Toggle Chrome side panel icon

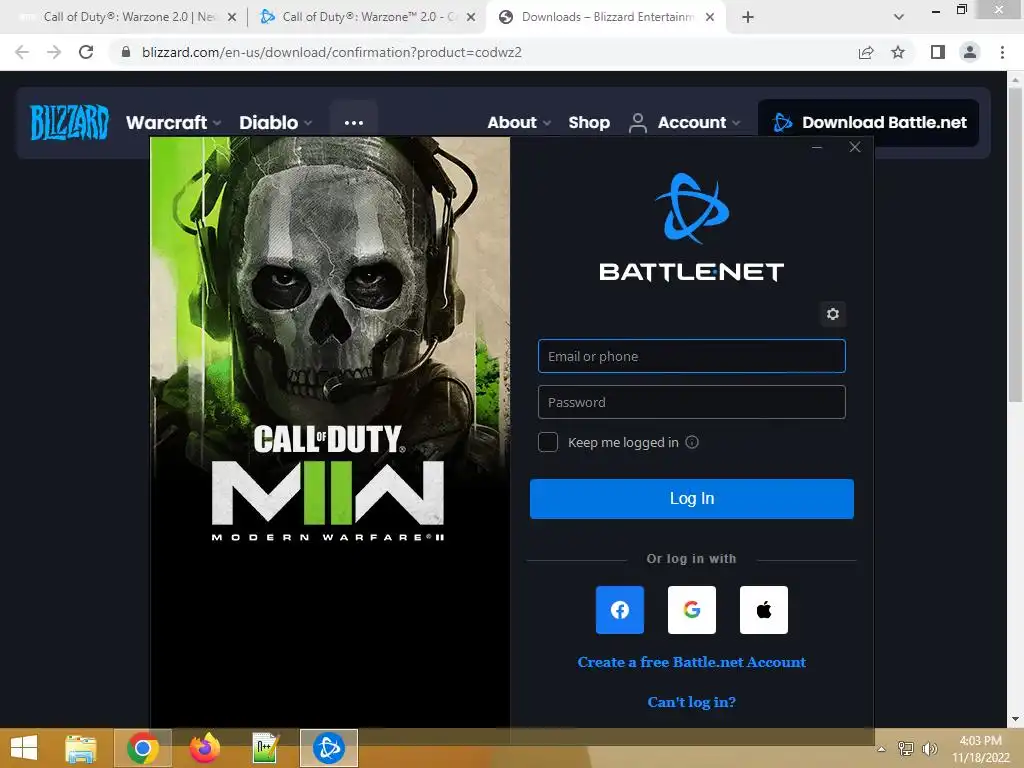click(938, 52)
